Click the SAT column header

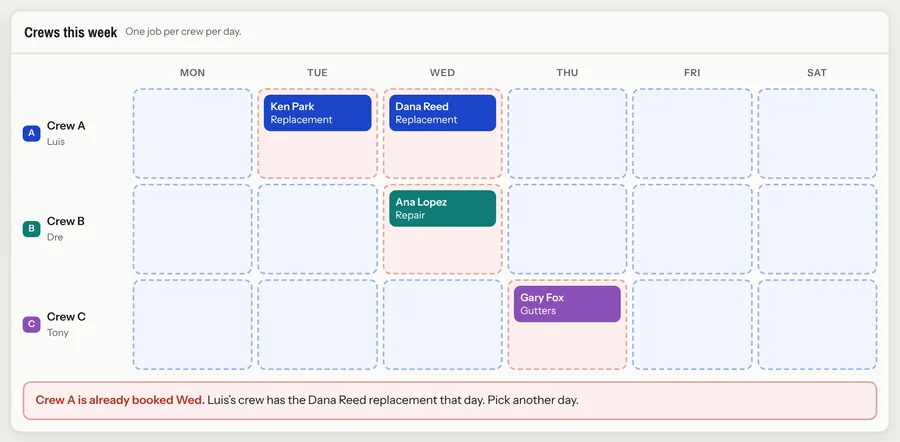(817, 72)
